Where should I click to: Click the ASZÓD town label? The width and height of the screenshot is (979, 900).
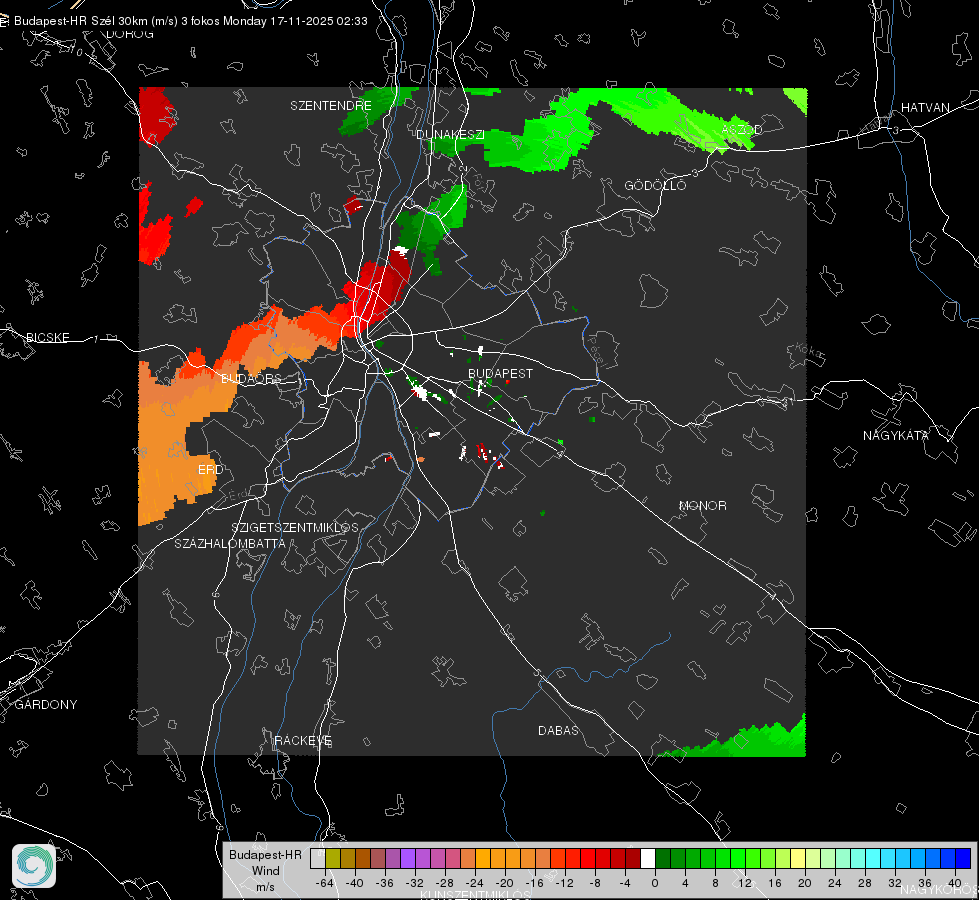point(742,129)
